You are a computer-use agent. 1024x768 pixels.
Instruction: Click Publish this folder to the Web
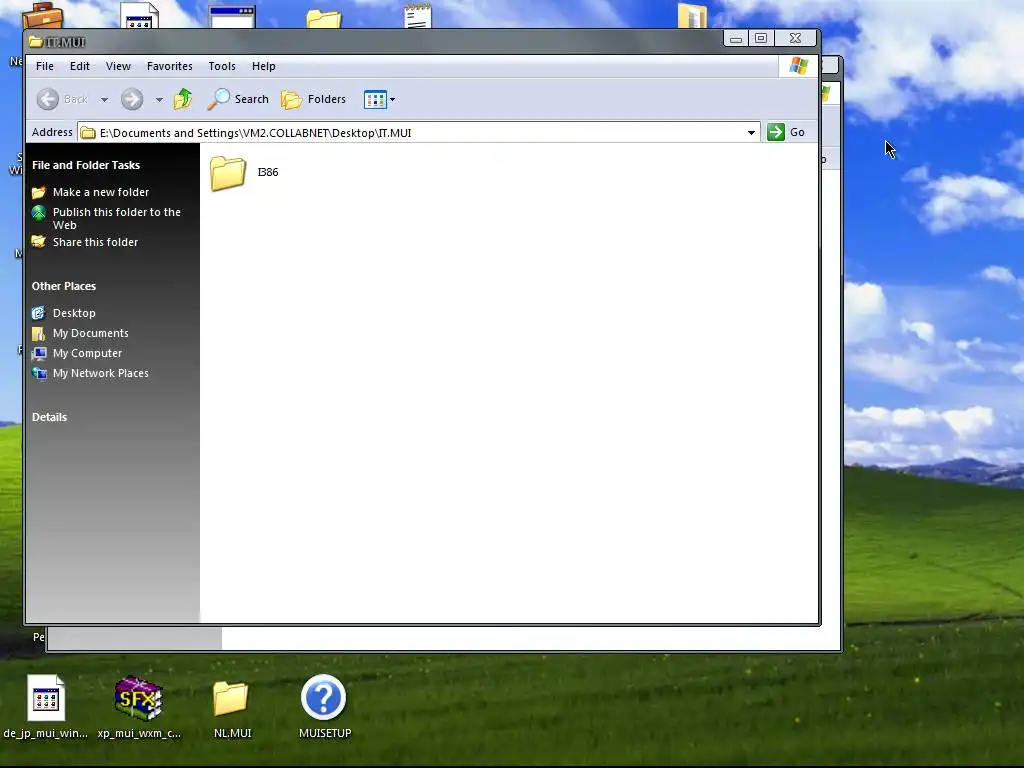(116, 218)
